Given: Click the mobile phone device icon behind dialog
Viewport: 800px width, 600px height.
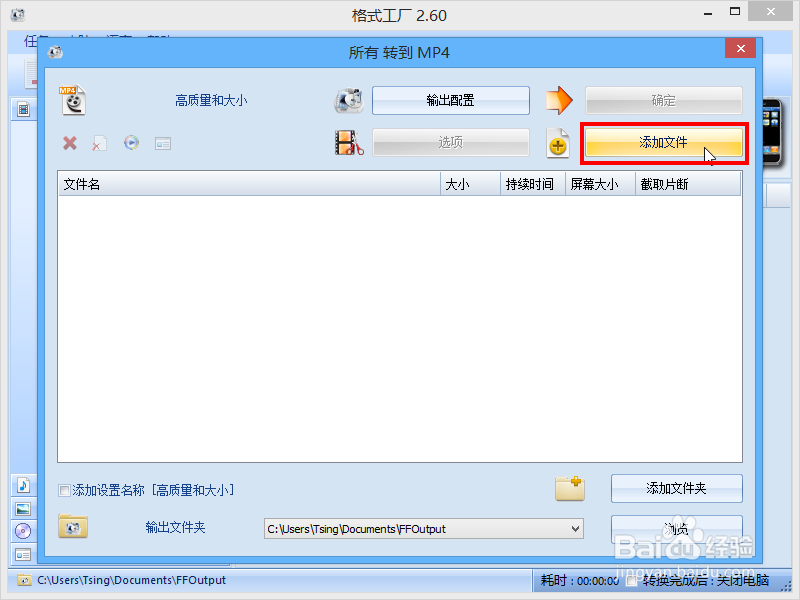Looking at the screenshot, I should coord(772,131).
